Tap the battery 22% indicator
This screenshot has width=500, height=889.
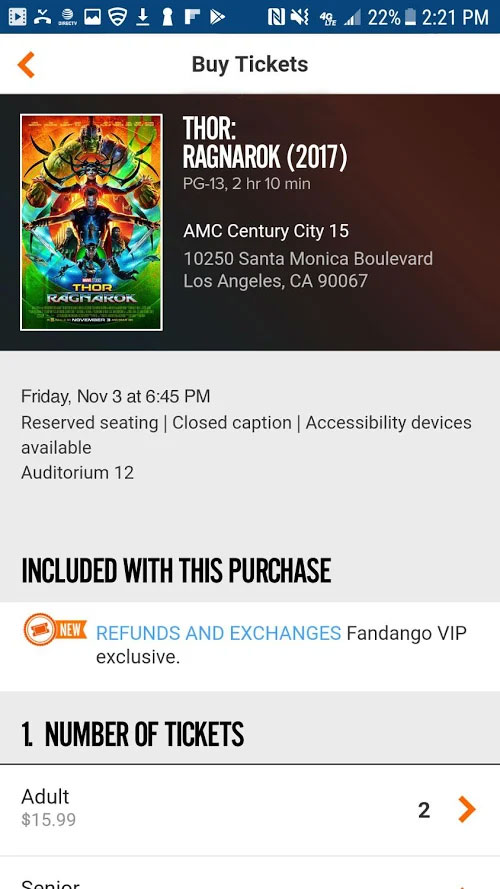tap(392, 17)
